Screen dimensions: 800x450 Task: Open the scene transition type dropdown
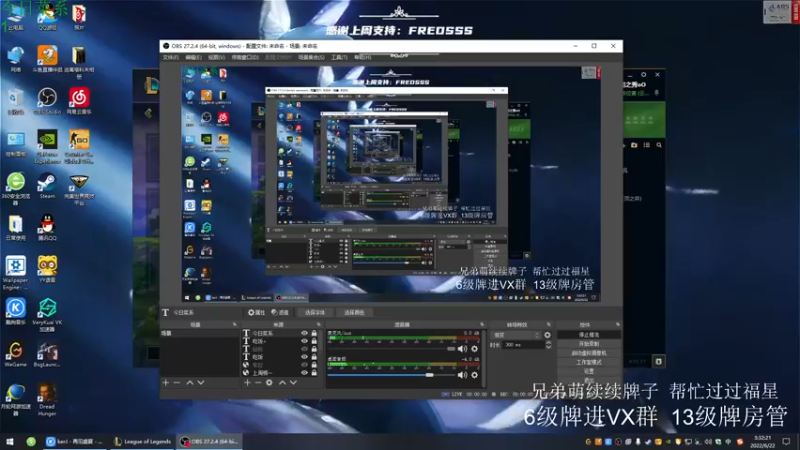pyautogui.click(x=516, y=335)
